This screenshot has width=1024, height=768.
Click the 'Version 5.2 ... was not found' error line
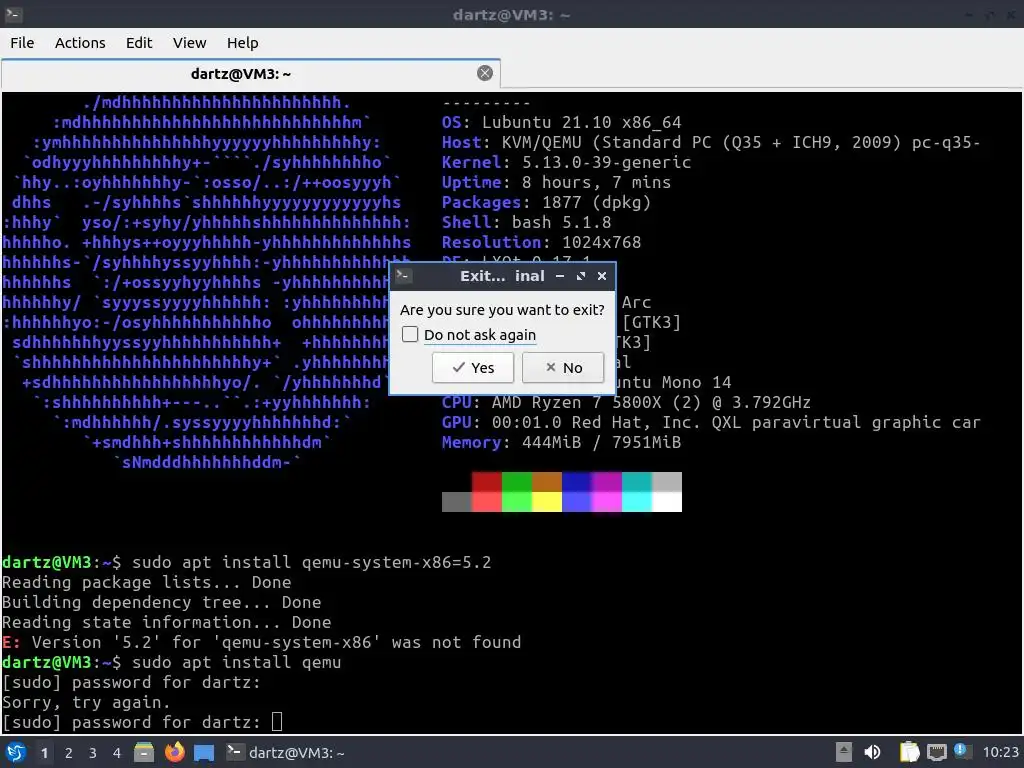262,643
